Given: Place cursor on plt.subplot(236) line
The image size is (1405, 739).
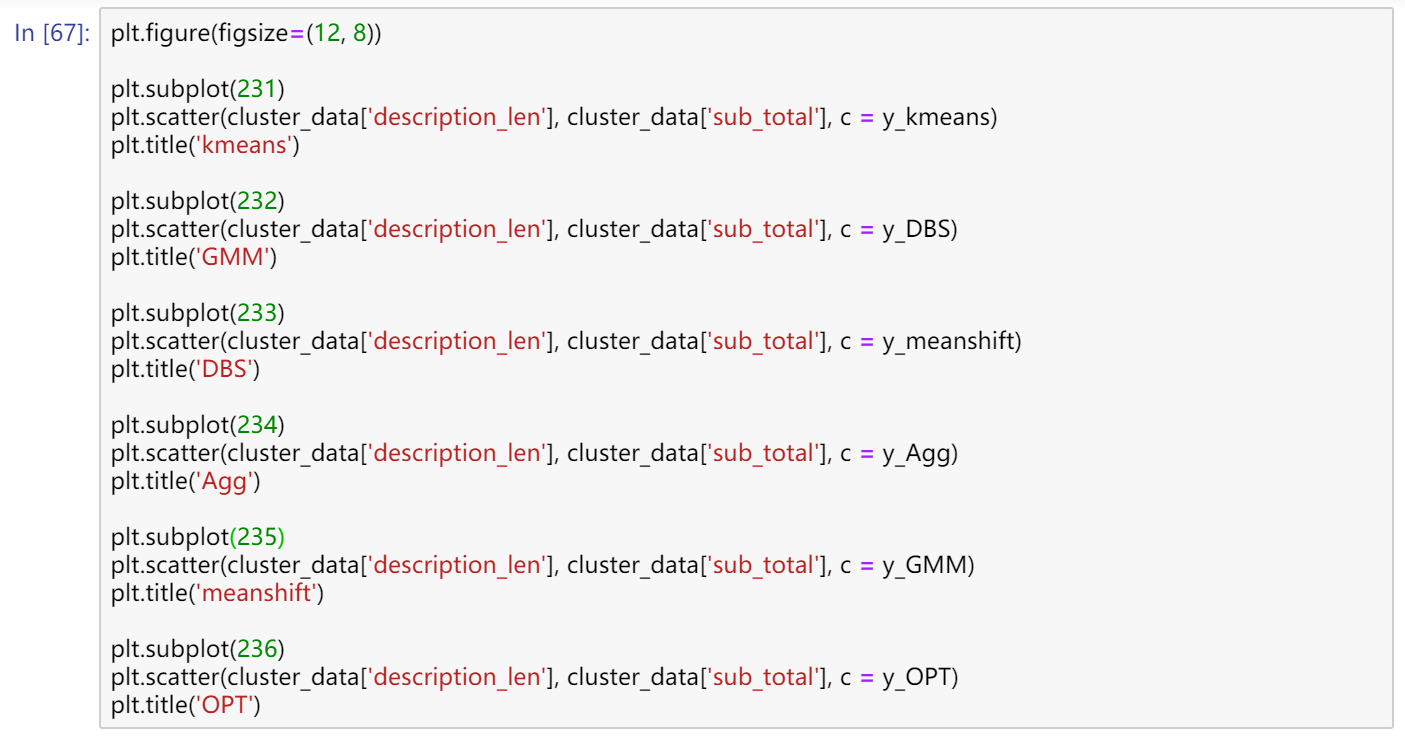Looking at the screenshot, I should (198, 650).
